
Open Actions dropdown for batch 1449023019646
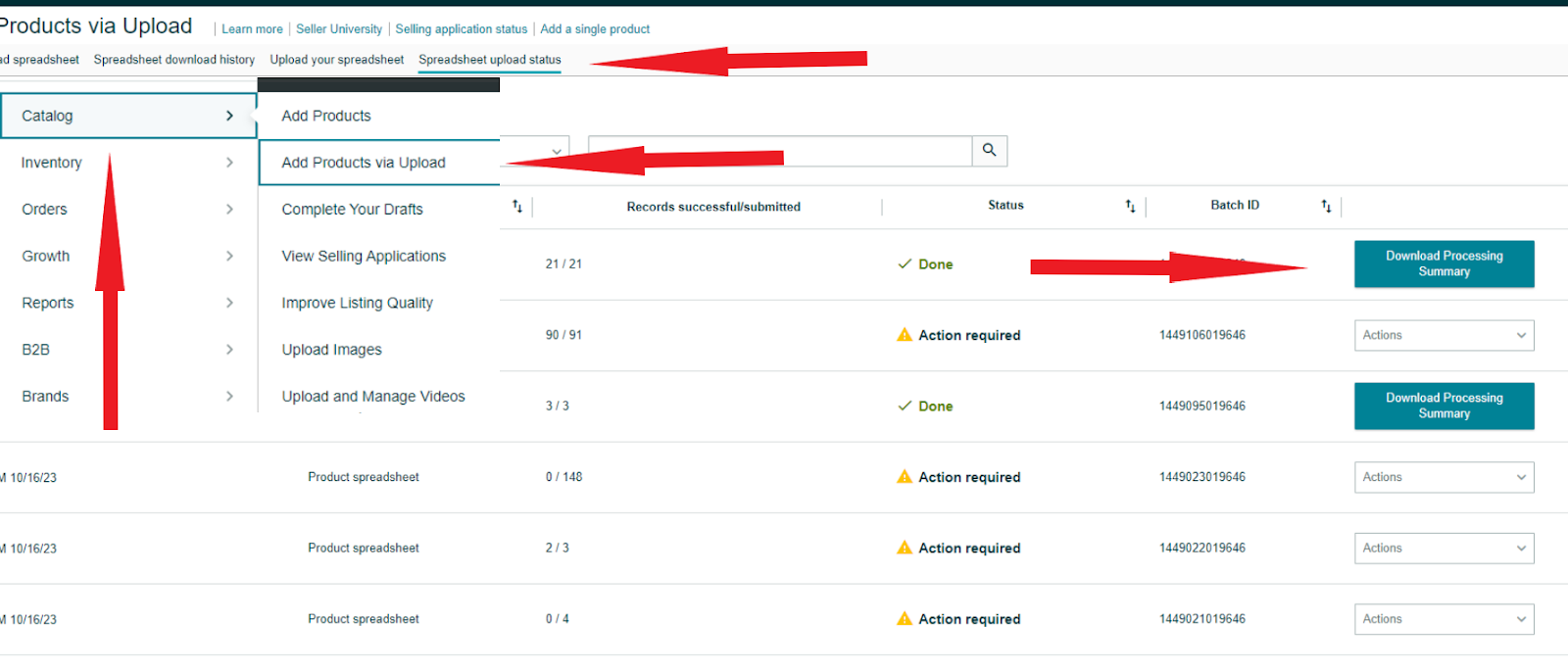tap(1444, 477)
